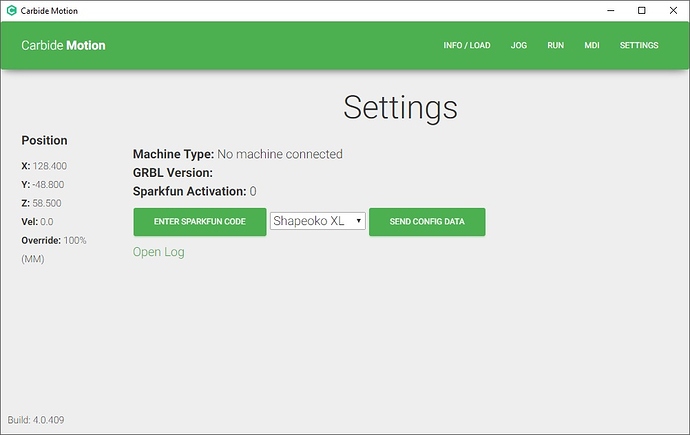Click the GRBL Version label
Screen dimensions: 690x435
[x=173, y=172]
